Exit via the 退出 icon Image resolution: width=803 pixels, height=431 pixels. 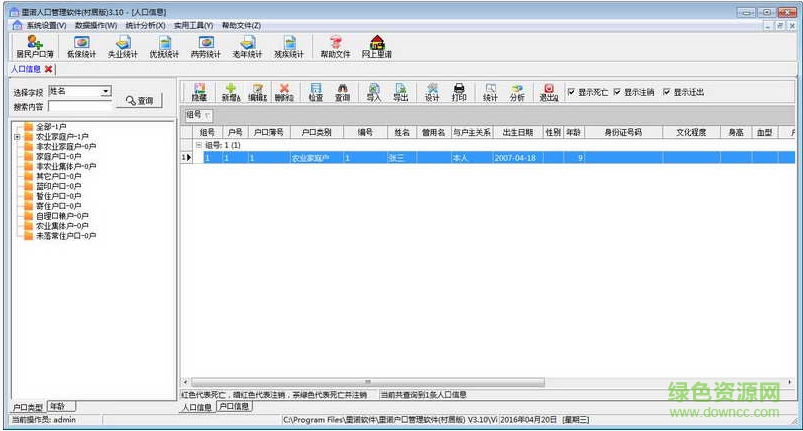(x=548, y=92)
